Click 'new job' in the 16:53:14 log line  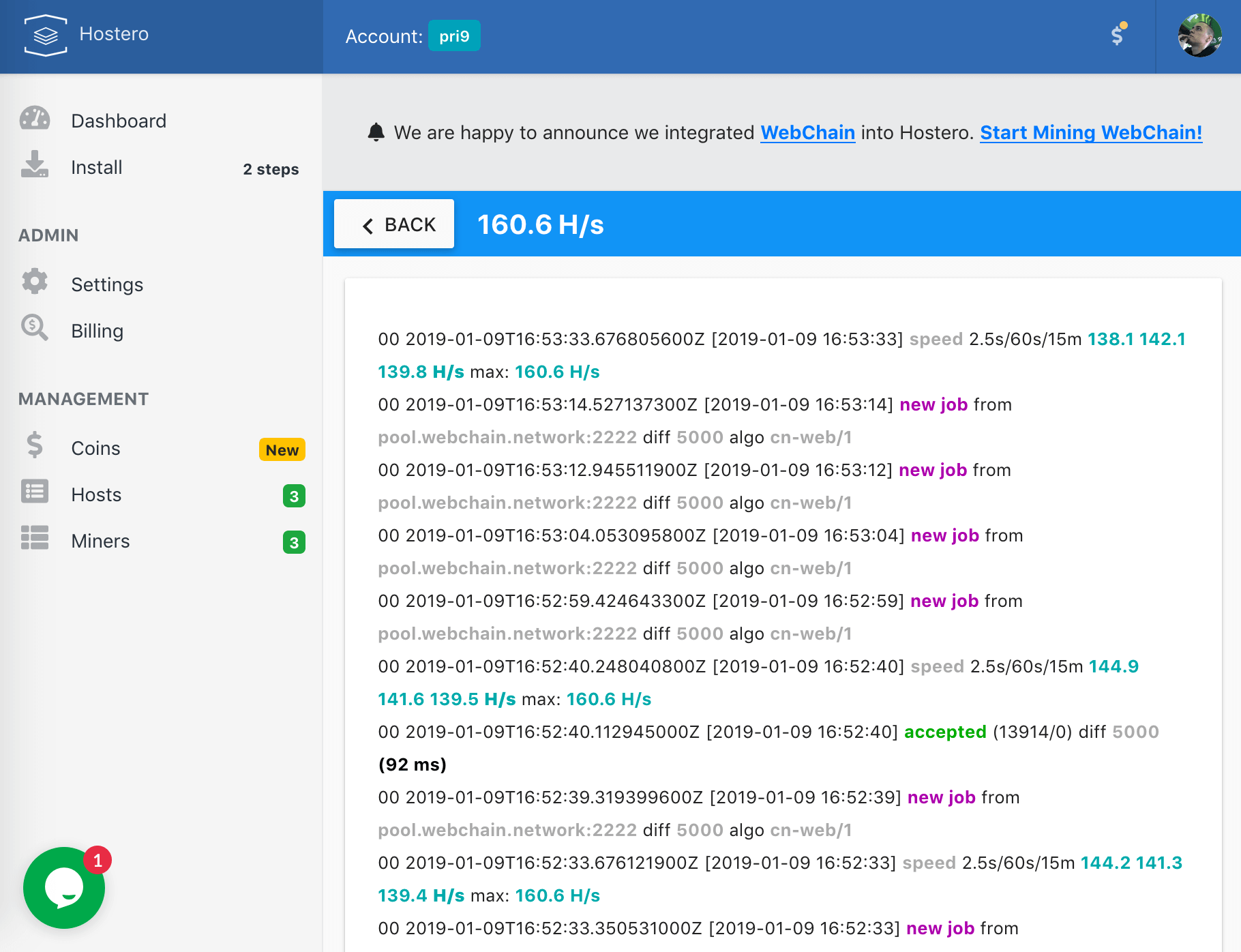933,404
